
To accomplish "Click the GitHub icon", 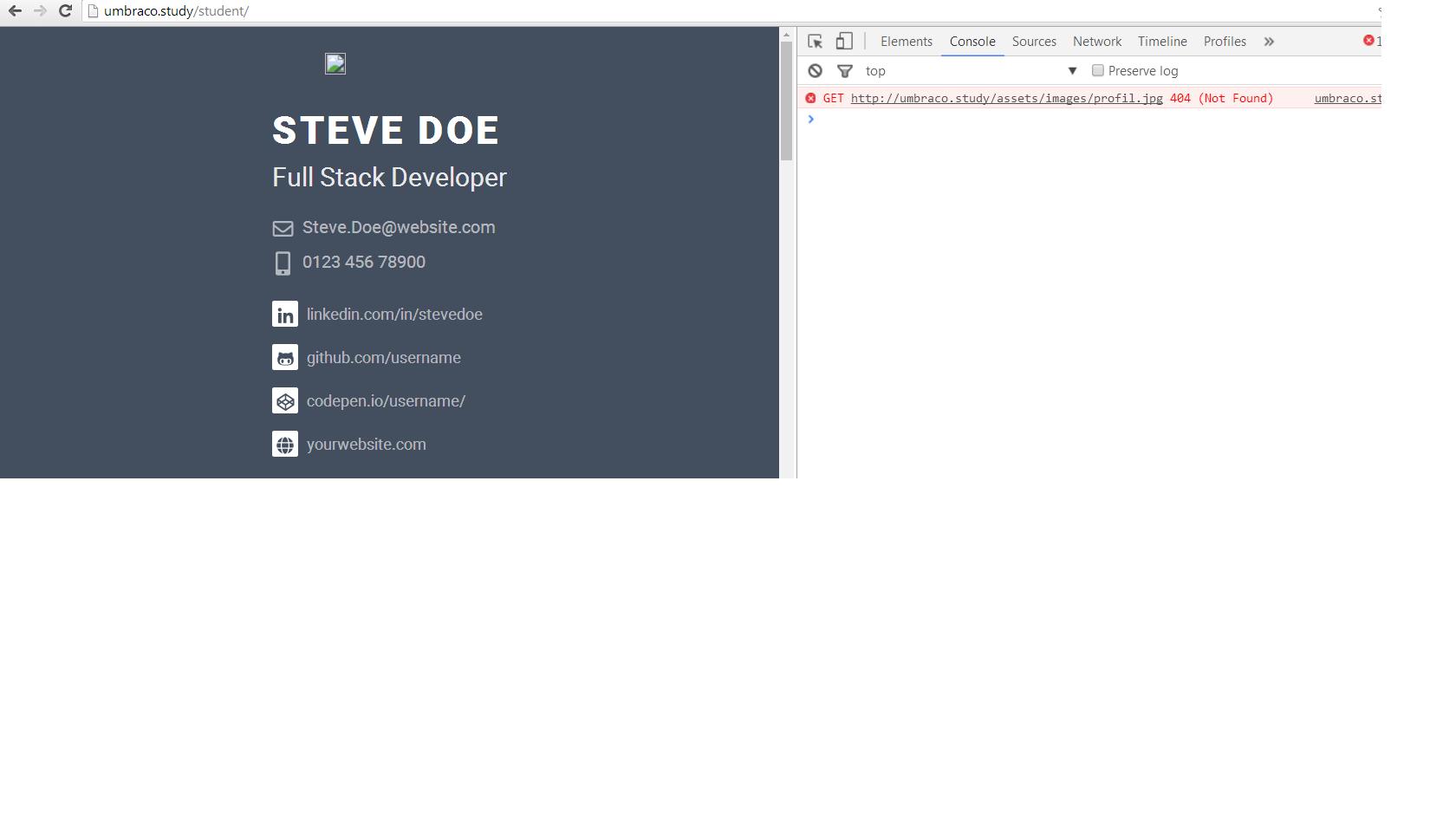I will 285,357.
